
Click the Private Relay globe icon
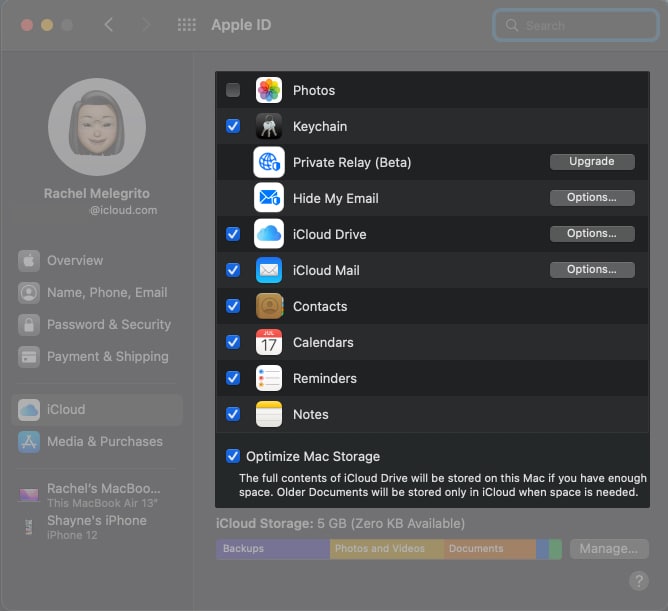tap(269, 162)
